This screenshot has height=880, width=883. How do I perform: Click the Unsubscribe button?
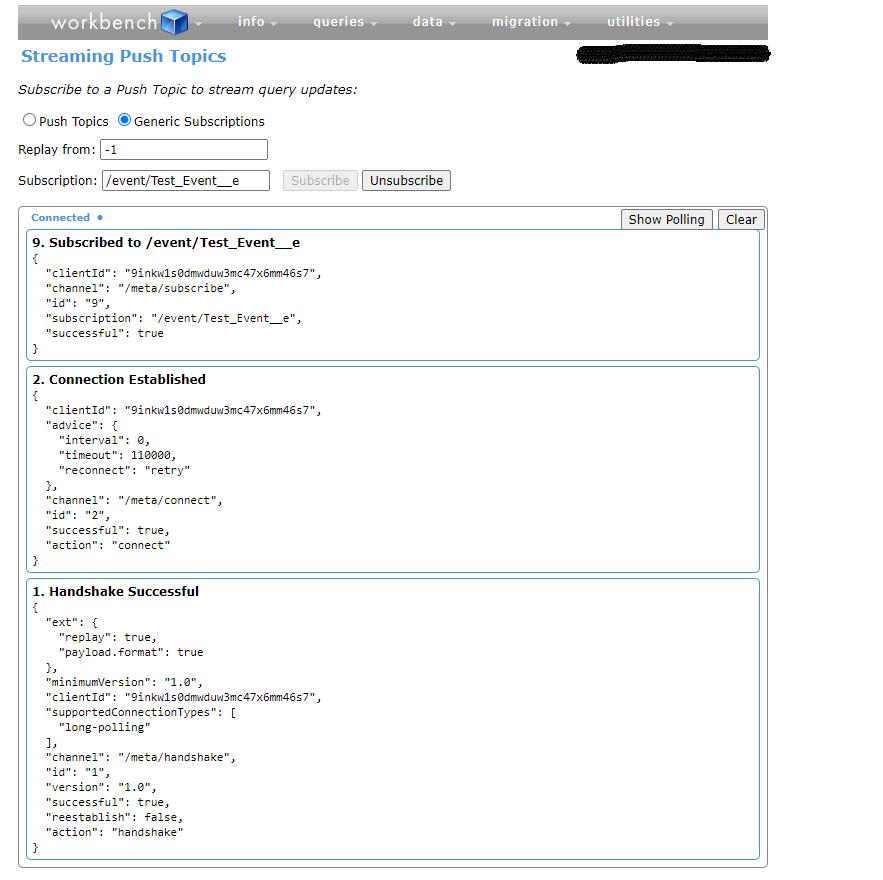[x=405, y=180]
